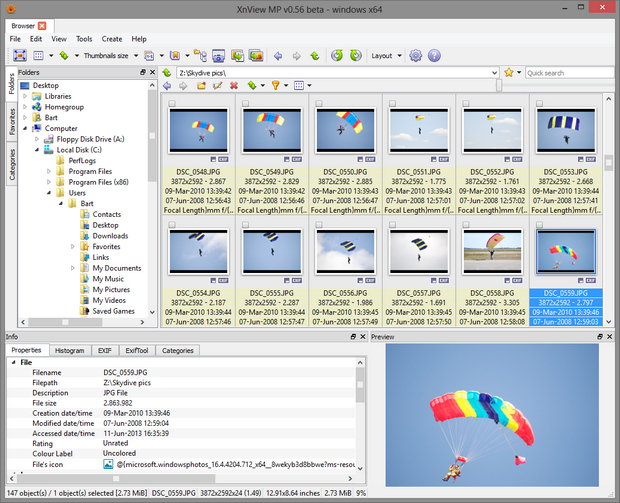
Task: Tick the checkbox on DSC_0548.JPG thumbnail
Action: click(173, 103)
